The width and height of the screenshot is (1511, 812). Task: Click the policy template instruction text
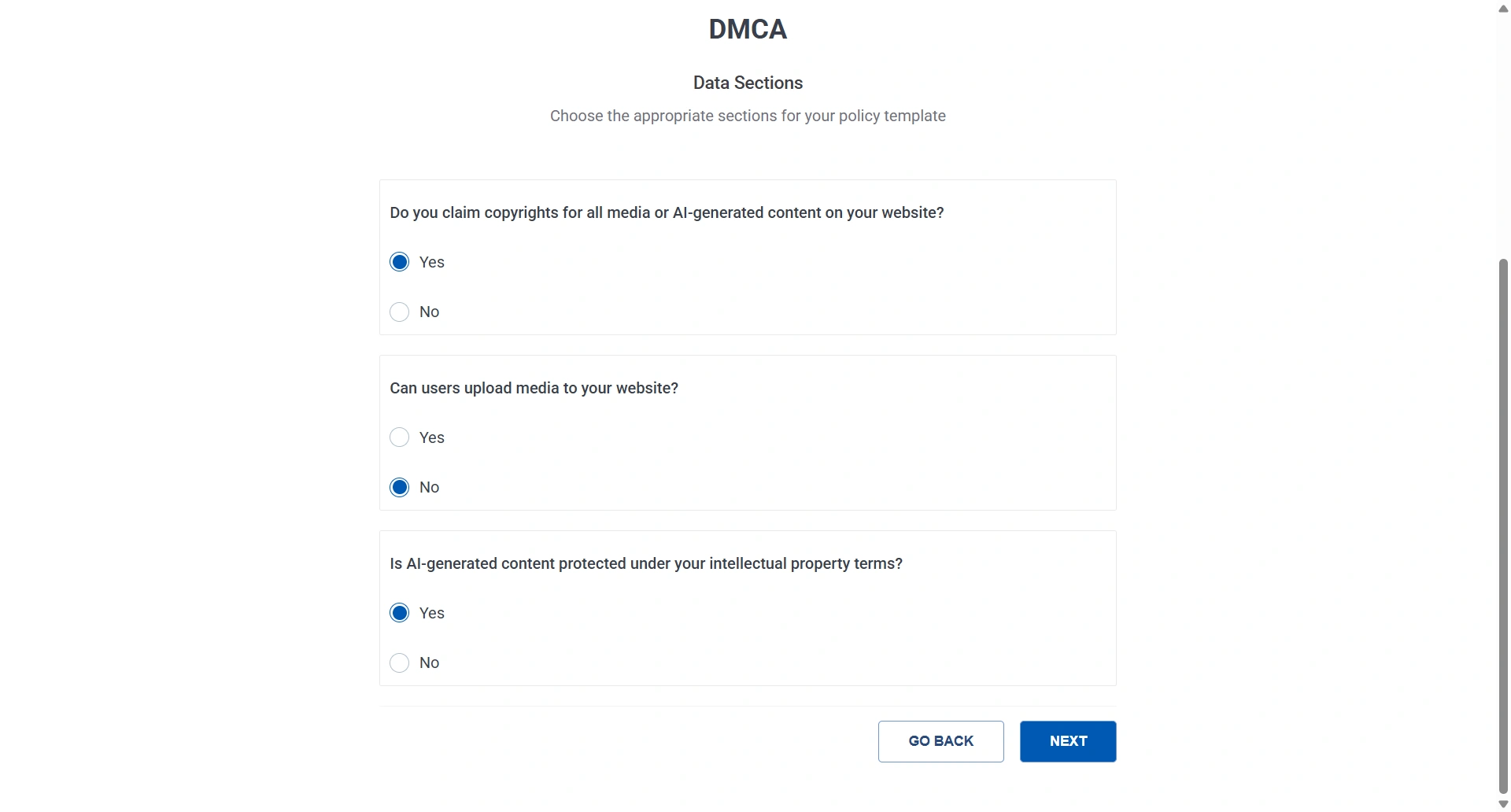pyautogui.click(x=747, y=116)
